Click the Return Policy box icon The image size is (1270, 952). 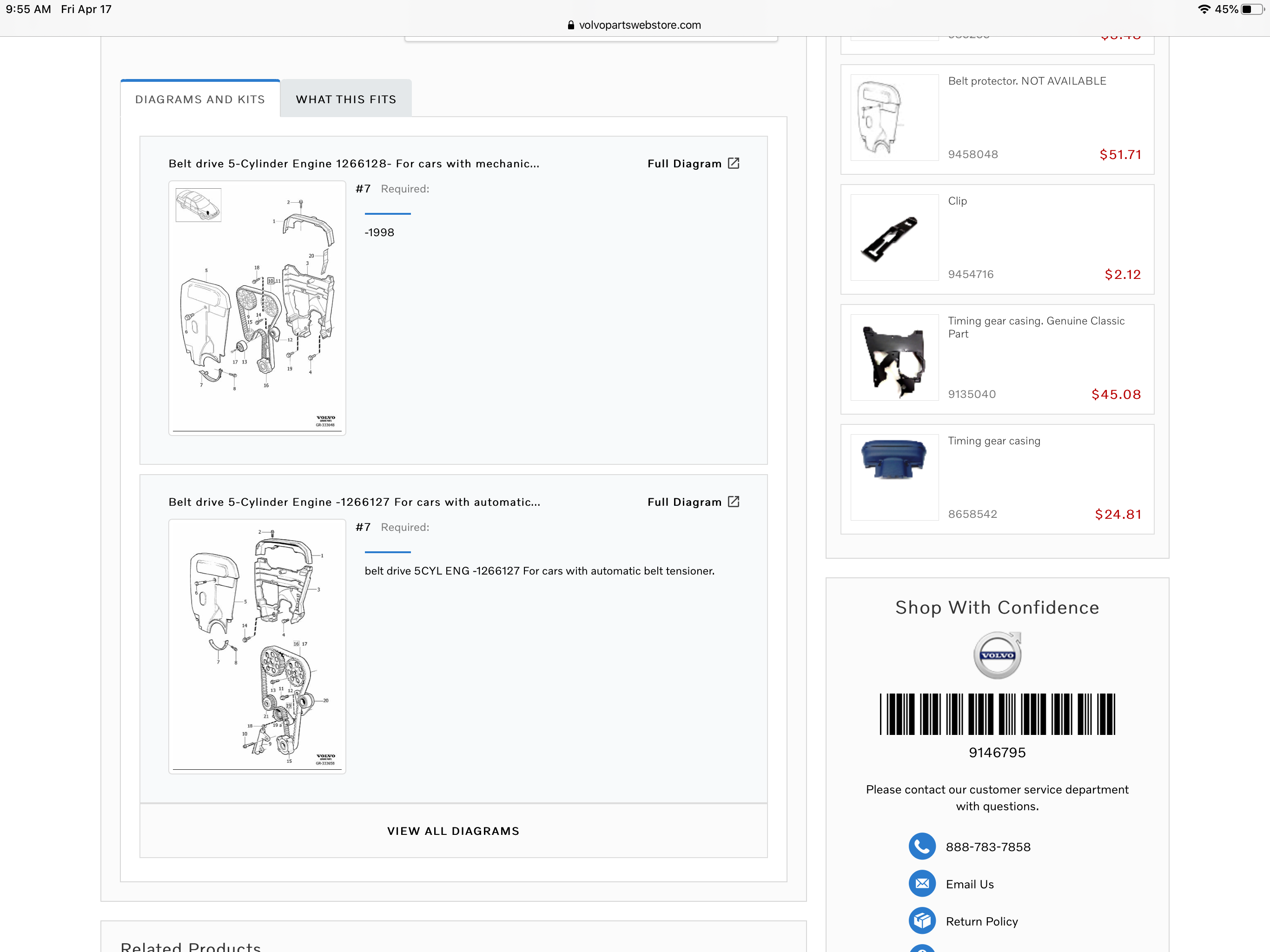(x=922, y=920)
